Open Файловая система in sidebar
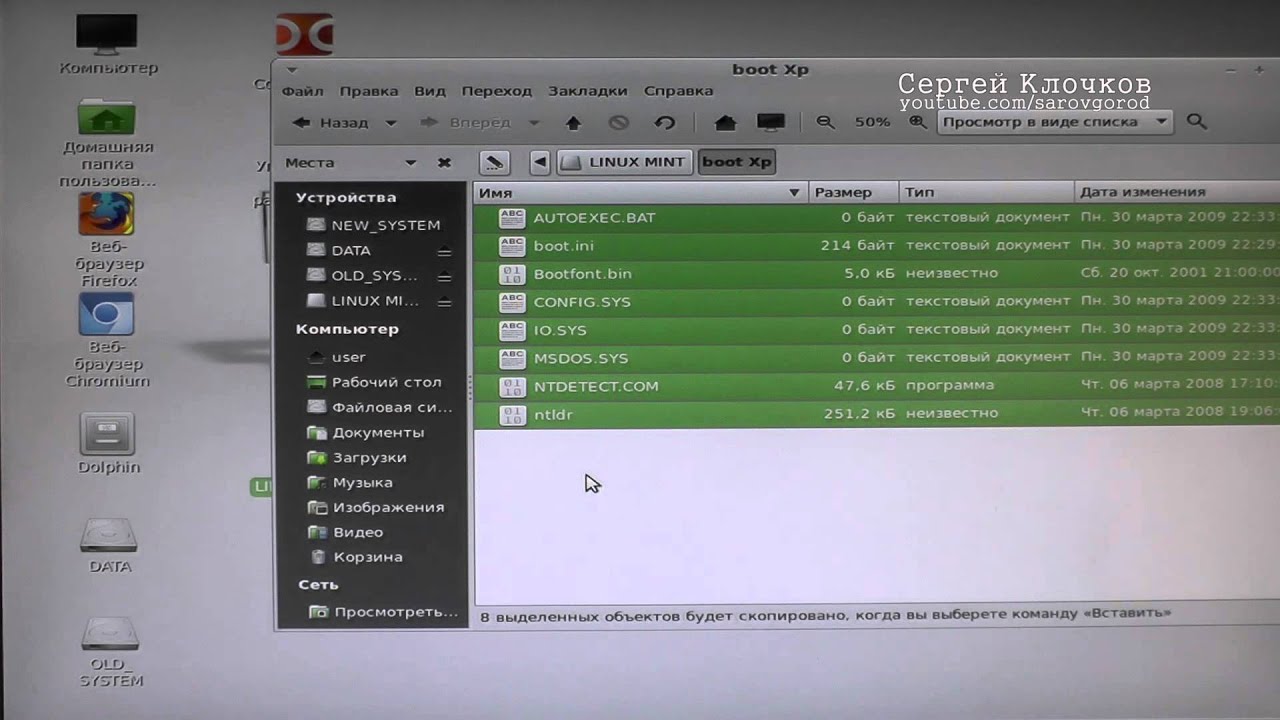 [378, 407]
